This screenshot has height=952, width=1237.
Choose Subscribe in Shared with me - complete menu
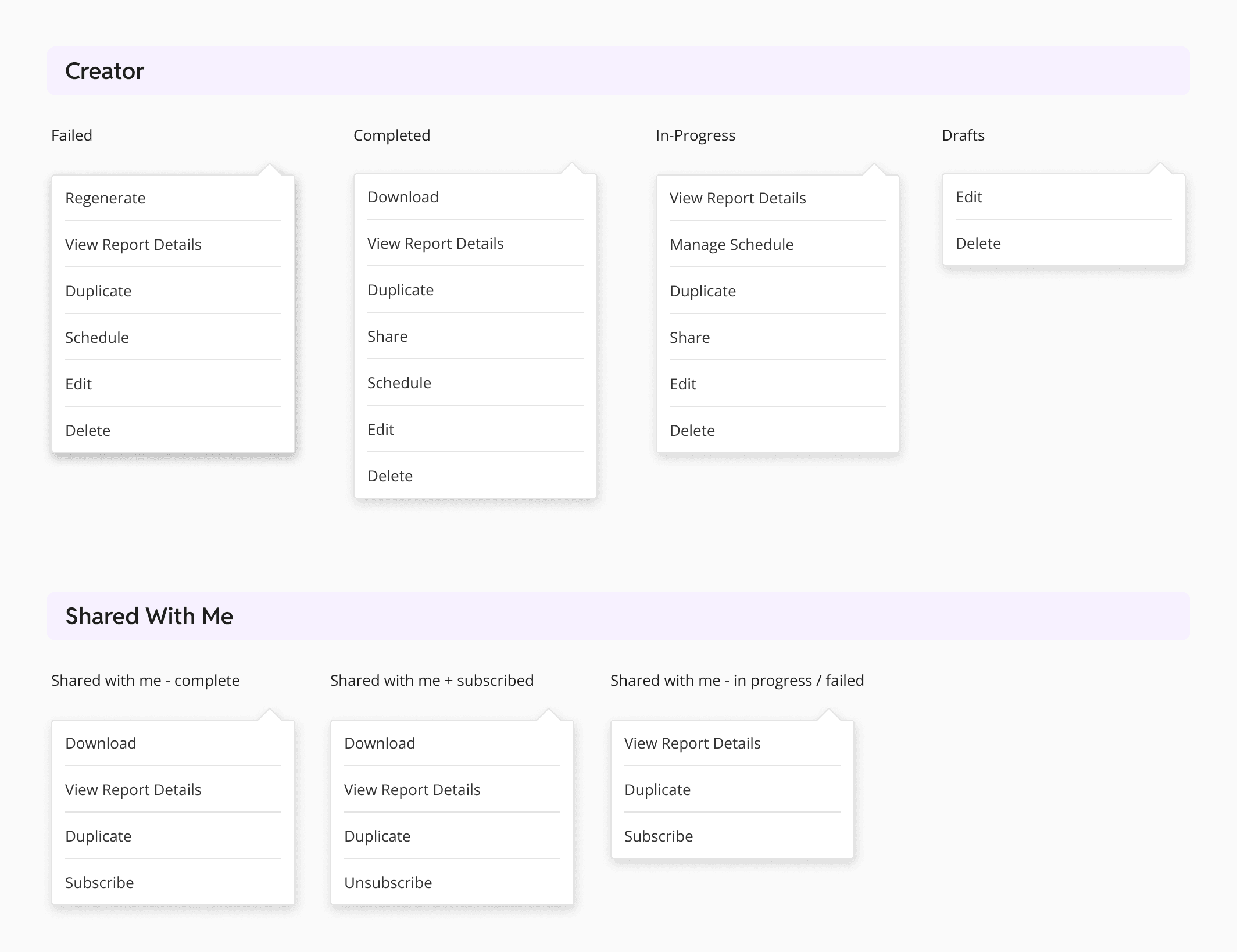coord(99,882)
